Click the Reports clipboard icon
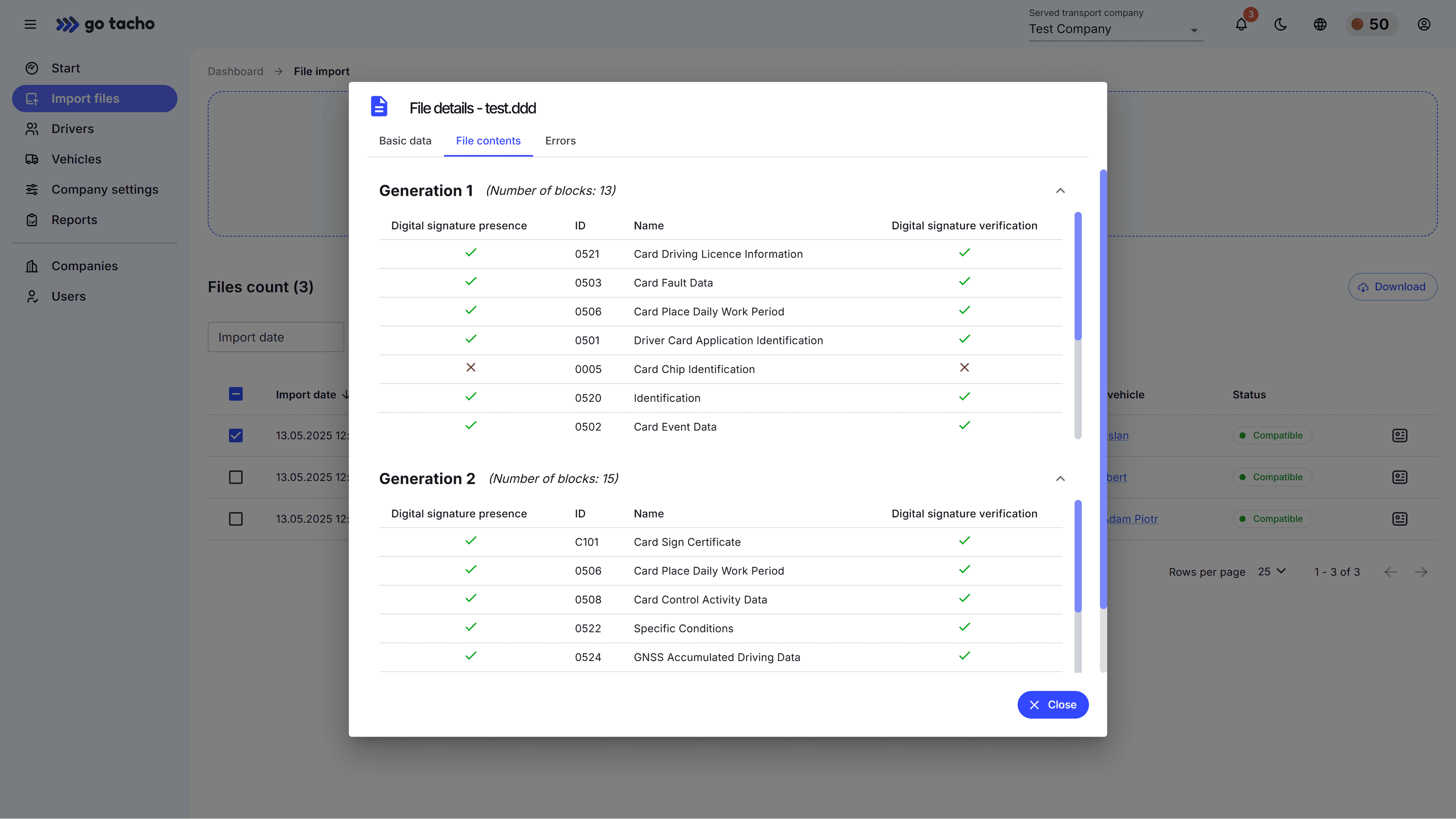1456x819 pixels. (32, 220)
